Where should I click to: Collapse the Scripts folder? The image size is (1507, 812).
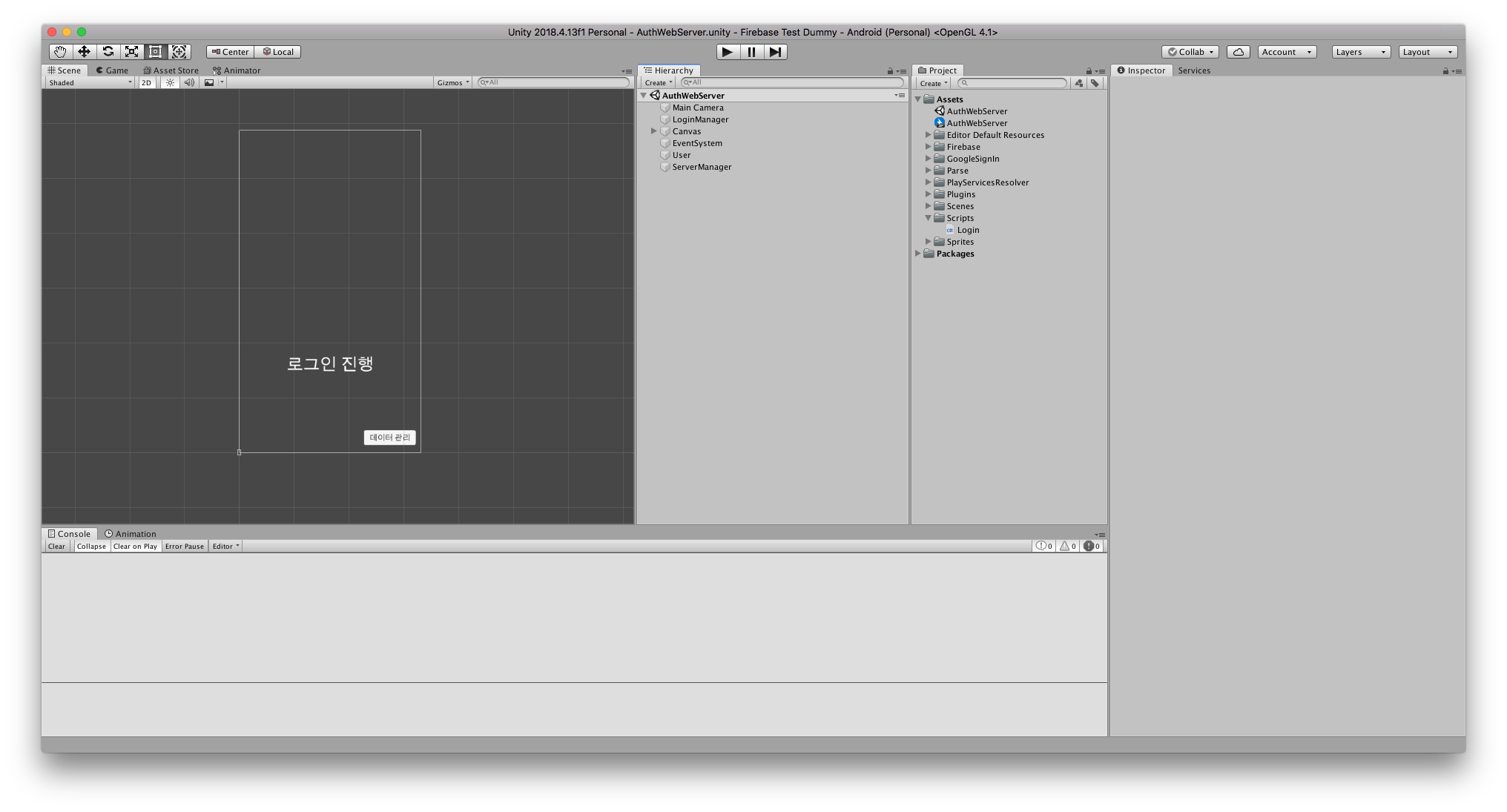(928, 218)
